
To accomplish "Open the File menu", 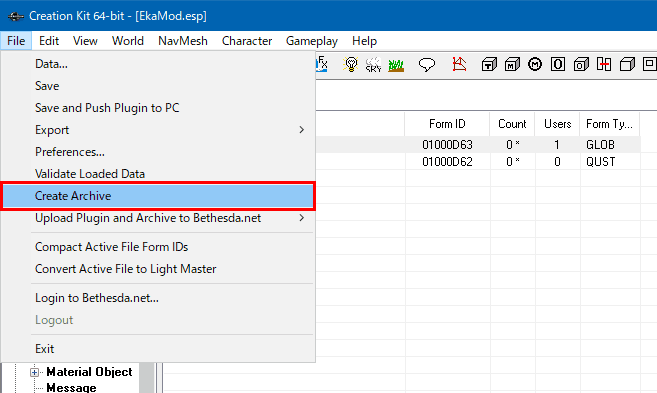I will (16, 41).
